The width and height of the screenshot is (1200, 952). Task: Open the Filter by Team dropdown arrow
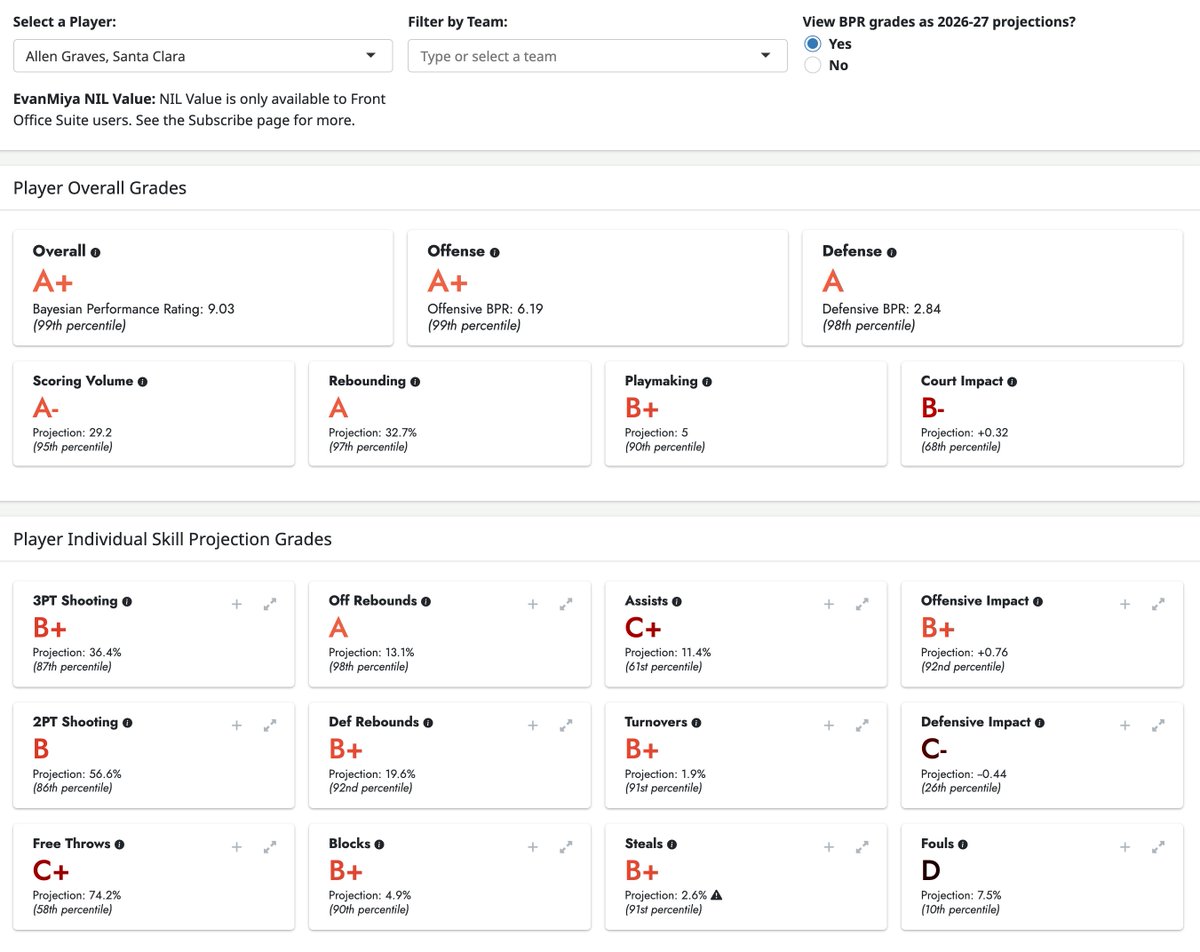click(x=767, y=56)
